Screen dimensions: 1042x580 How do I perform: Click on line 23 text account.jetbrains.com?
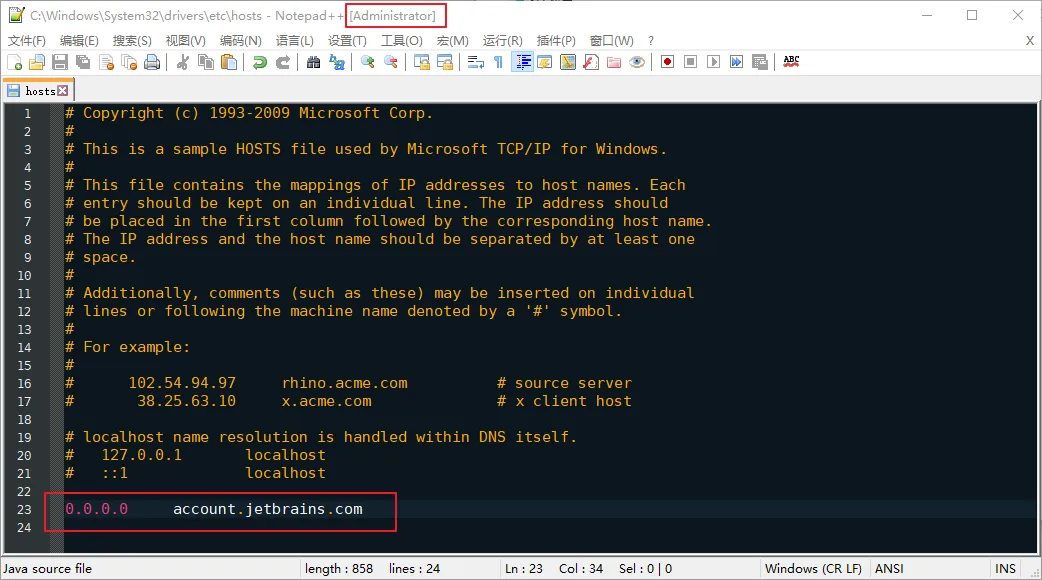tap(267, 509)
